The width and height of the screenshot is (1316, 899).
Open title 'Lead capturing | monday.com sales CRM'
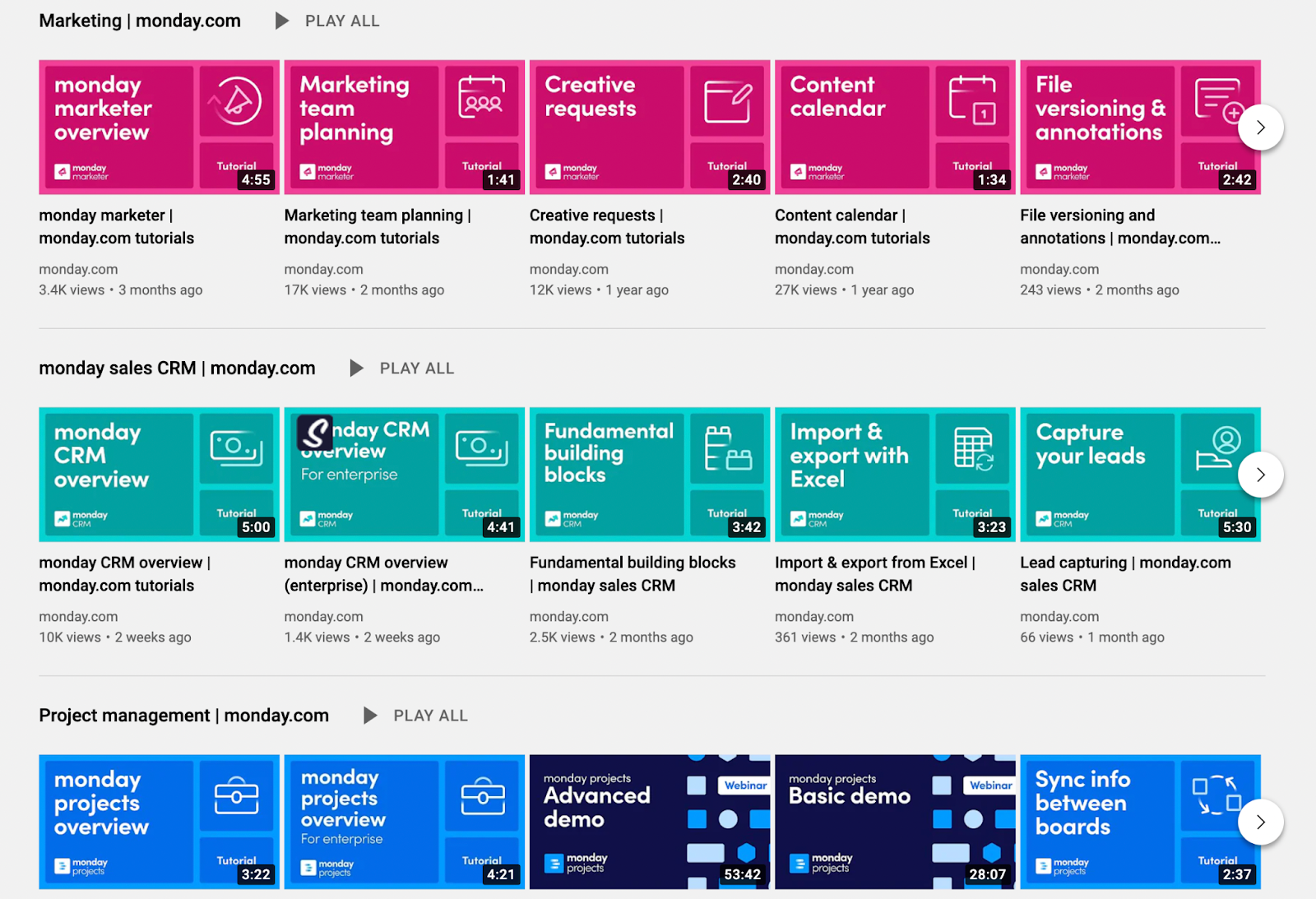tap(1126, 574)
